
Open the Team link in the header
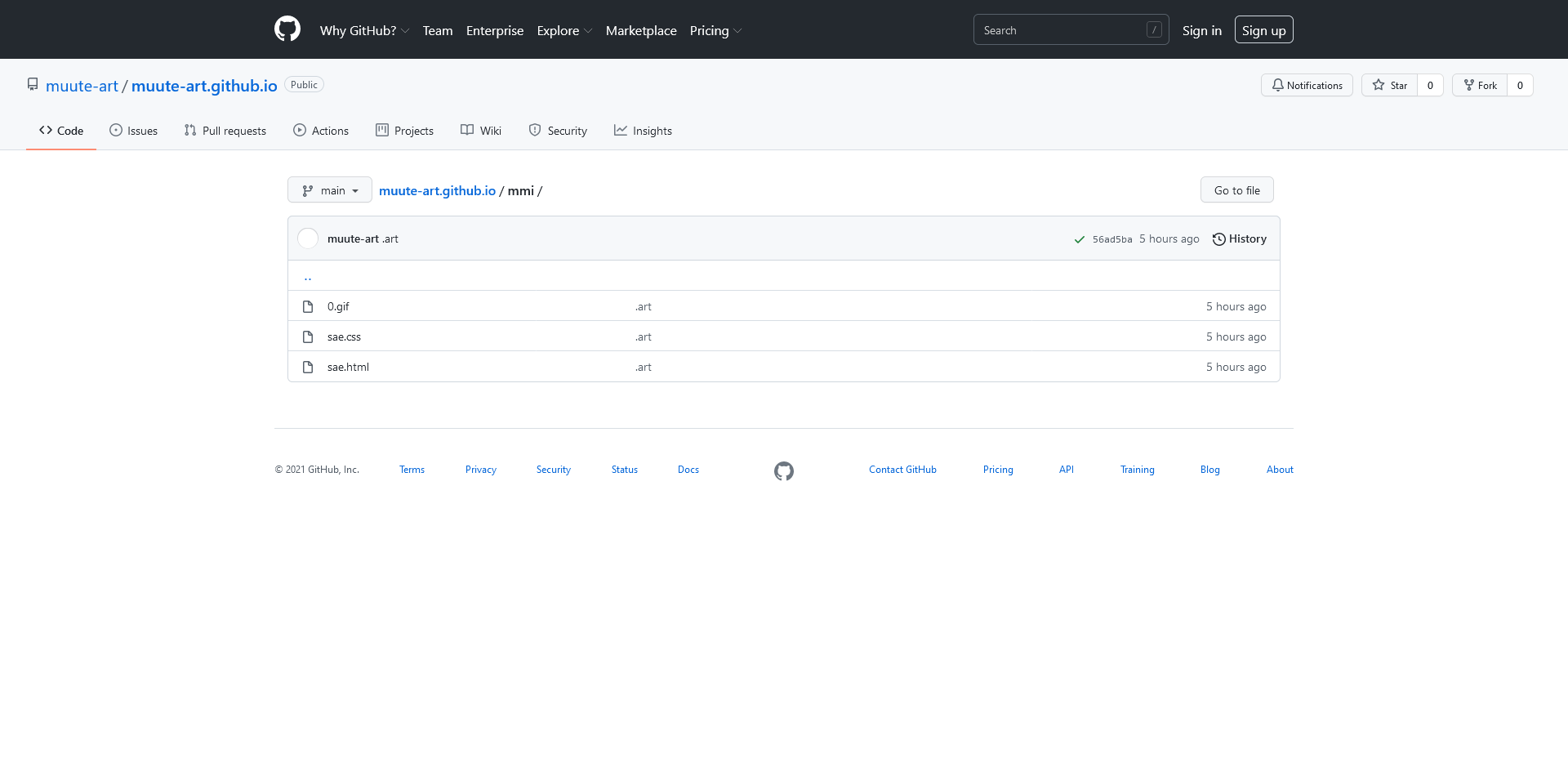[x=438, y=30]
